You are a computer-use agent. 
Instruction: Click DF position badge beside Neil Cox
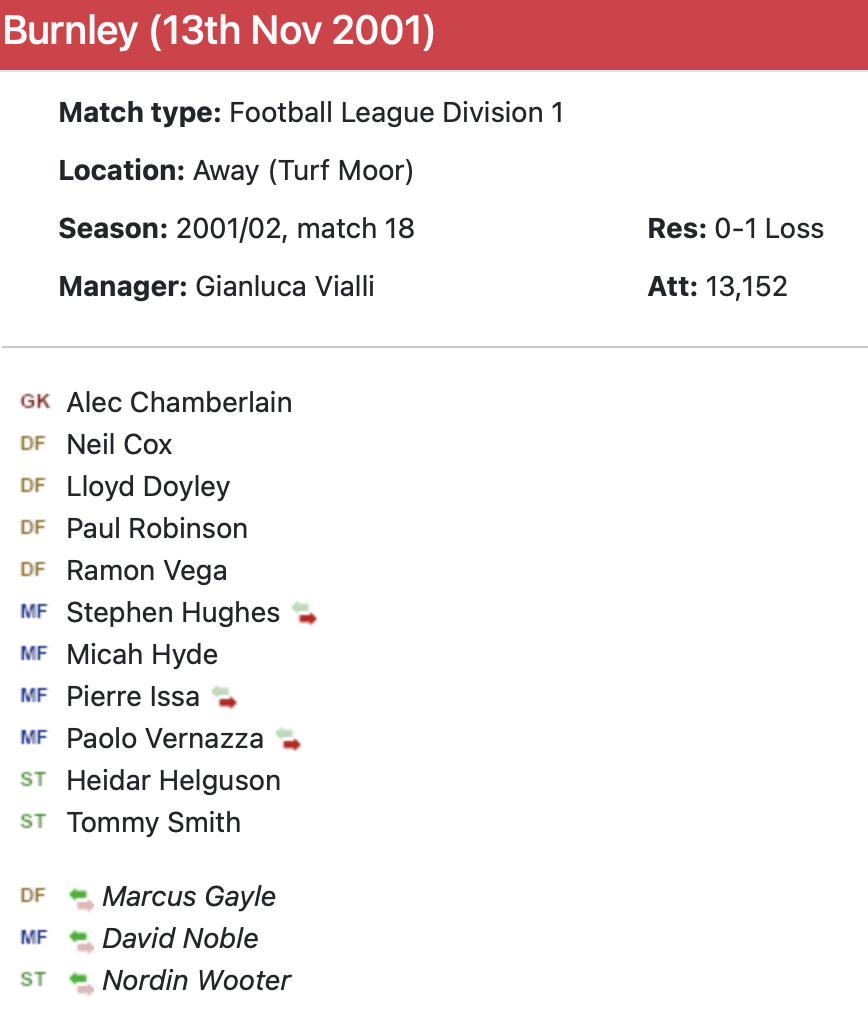33,444
